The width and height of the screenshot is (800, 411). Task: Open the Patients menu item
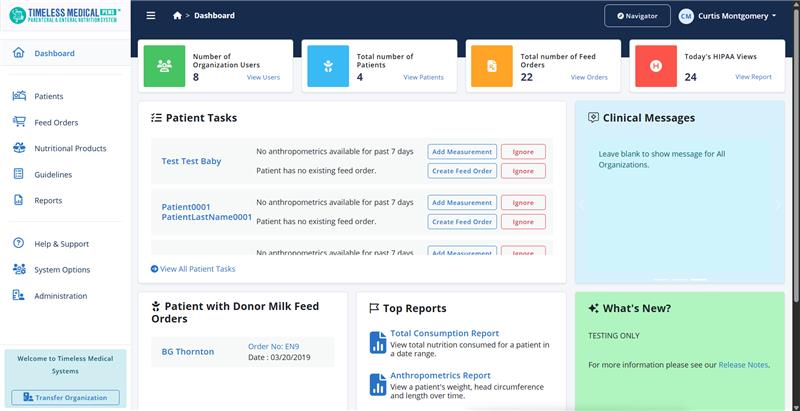[x=49, y=96]
